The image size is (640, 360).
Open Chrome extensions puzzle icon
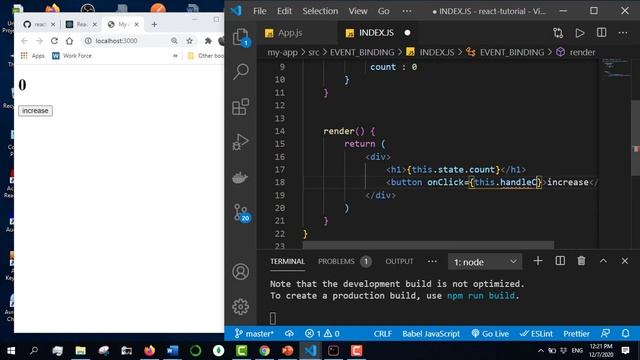[208, 41]
